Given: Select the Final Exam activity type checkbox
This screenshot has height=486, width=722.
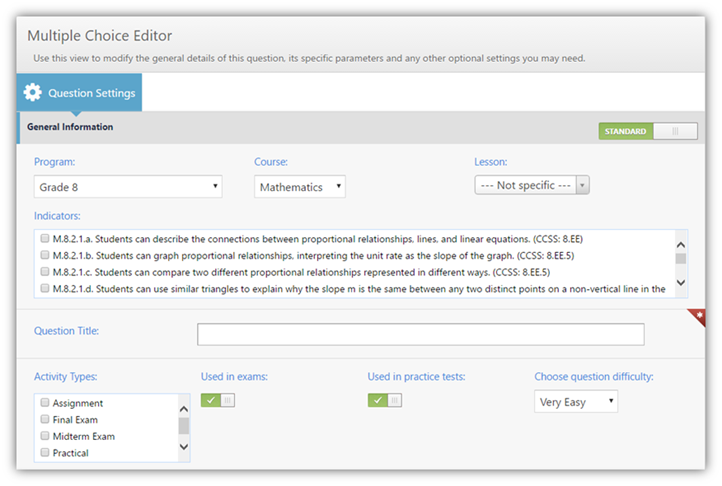Looking at the screenshot, I should [x=44, y=420].
